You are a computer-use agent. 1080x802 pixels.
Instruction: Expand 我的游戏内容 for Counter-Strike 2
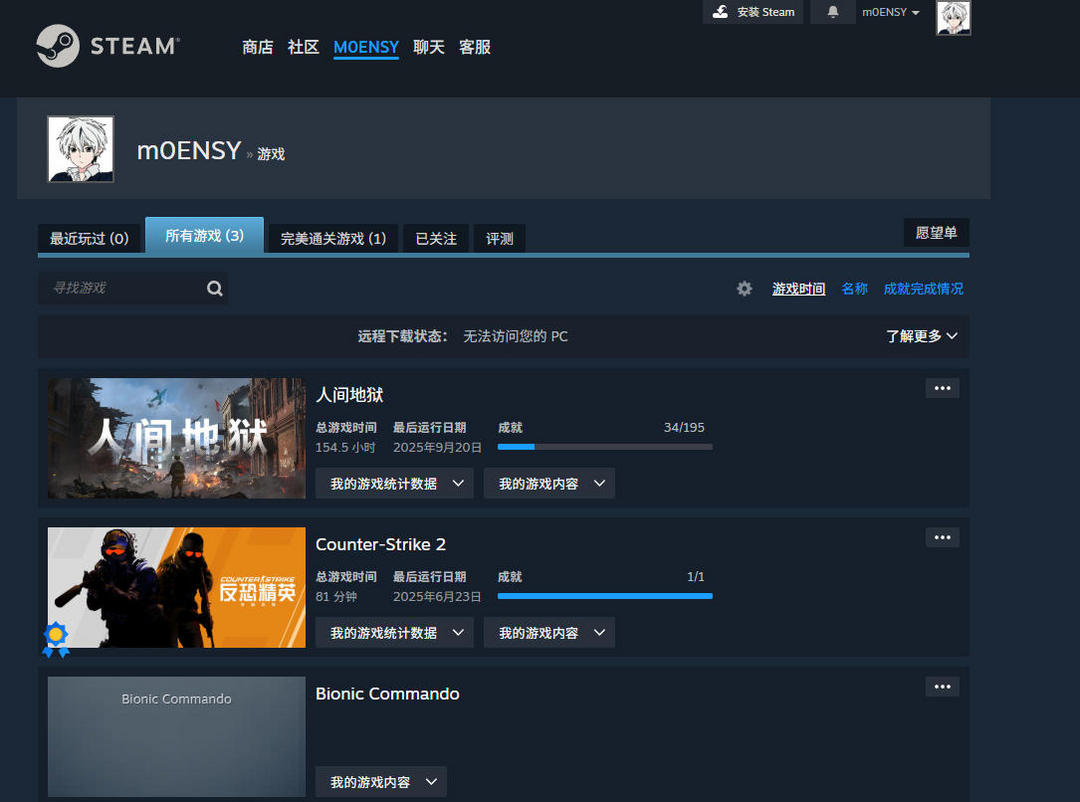[548, 632]
